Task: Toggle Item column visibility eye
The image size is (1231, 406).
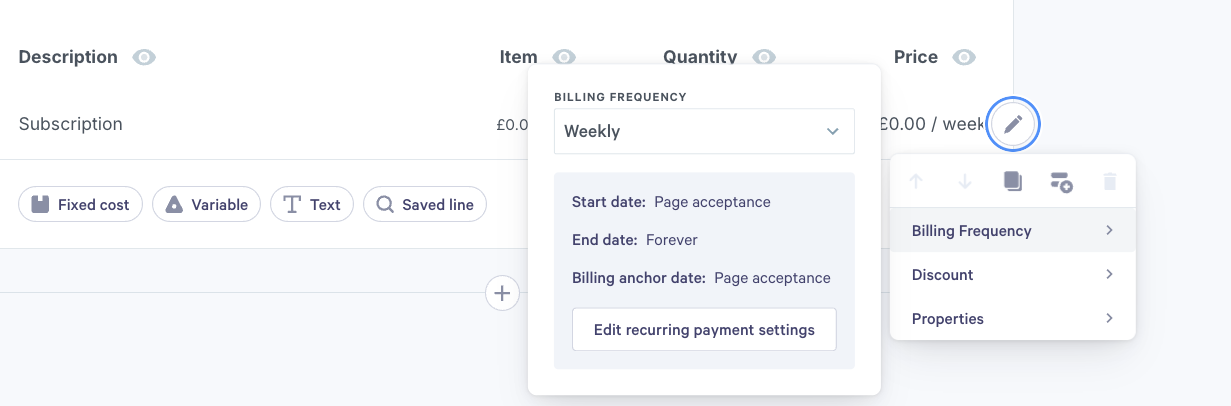Action: tap(564, 57)
